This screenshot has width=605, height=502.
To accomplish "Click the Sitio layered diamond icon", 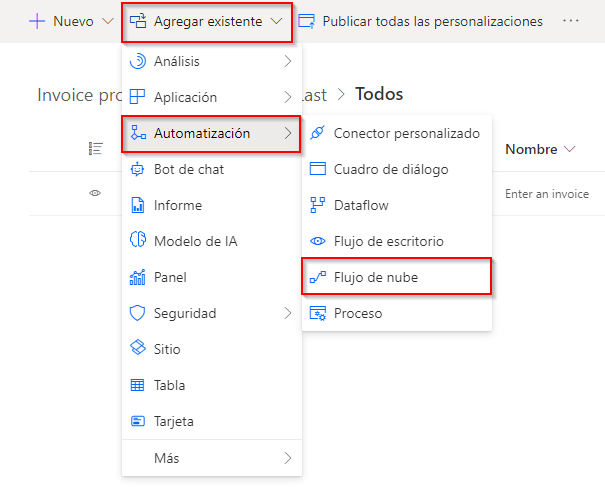I will click(x=138, y=347).
